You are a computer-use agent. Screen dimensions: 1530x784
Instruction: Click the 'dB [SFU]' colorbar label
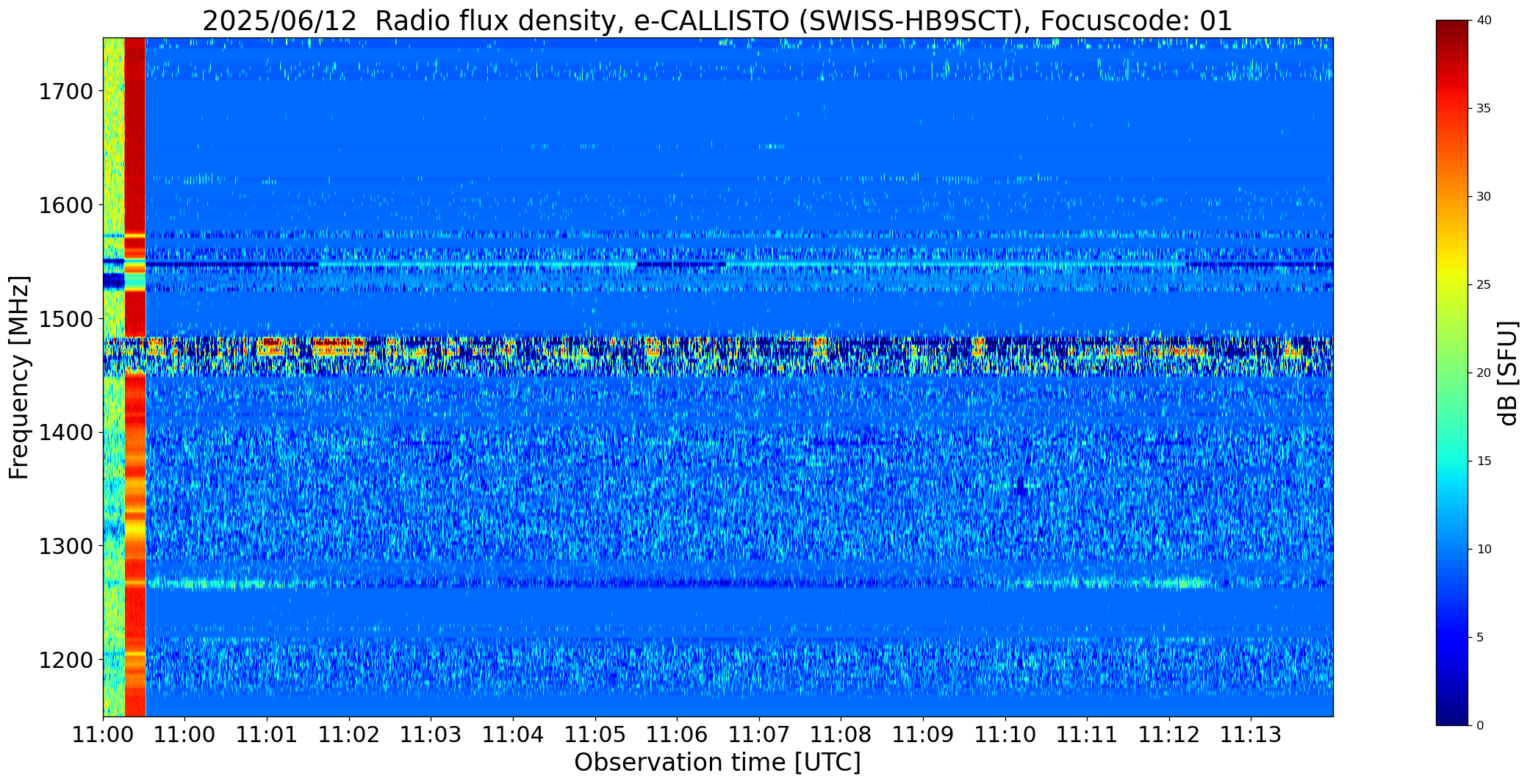tap(1507, 373)
